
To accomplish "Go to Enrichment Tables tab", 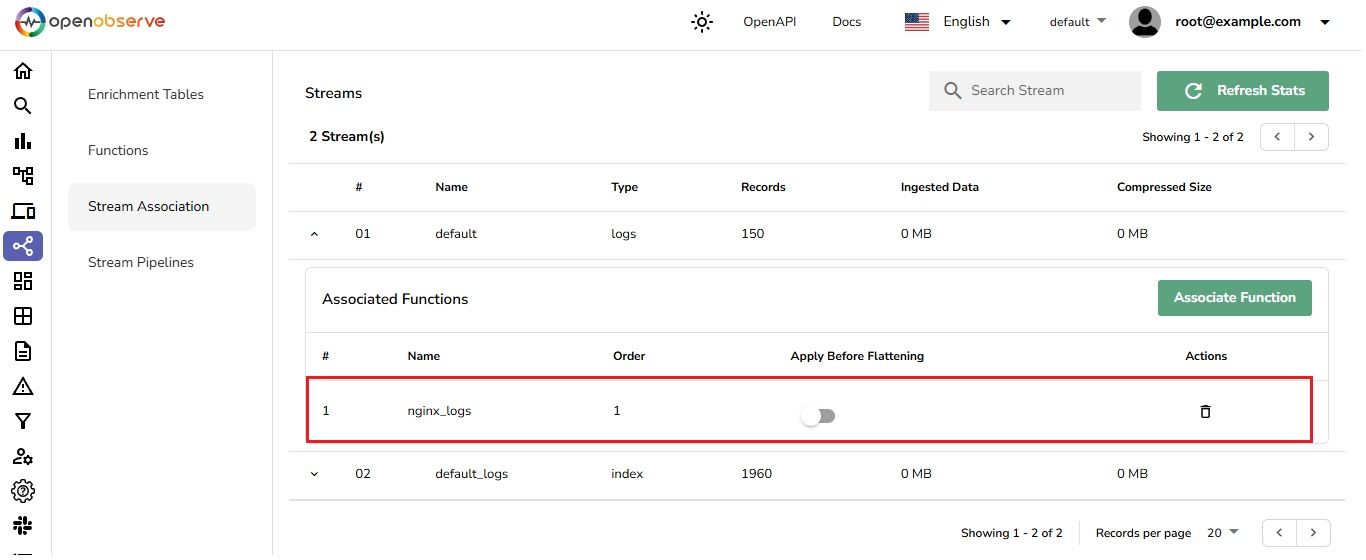I will point(146,94).
